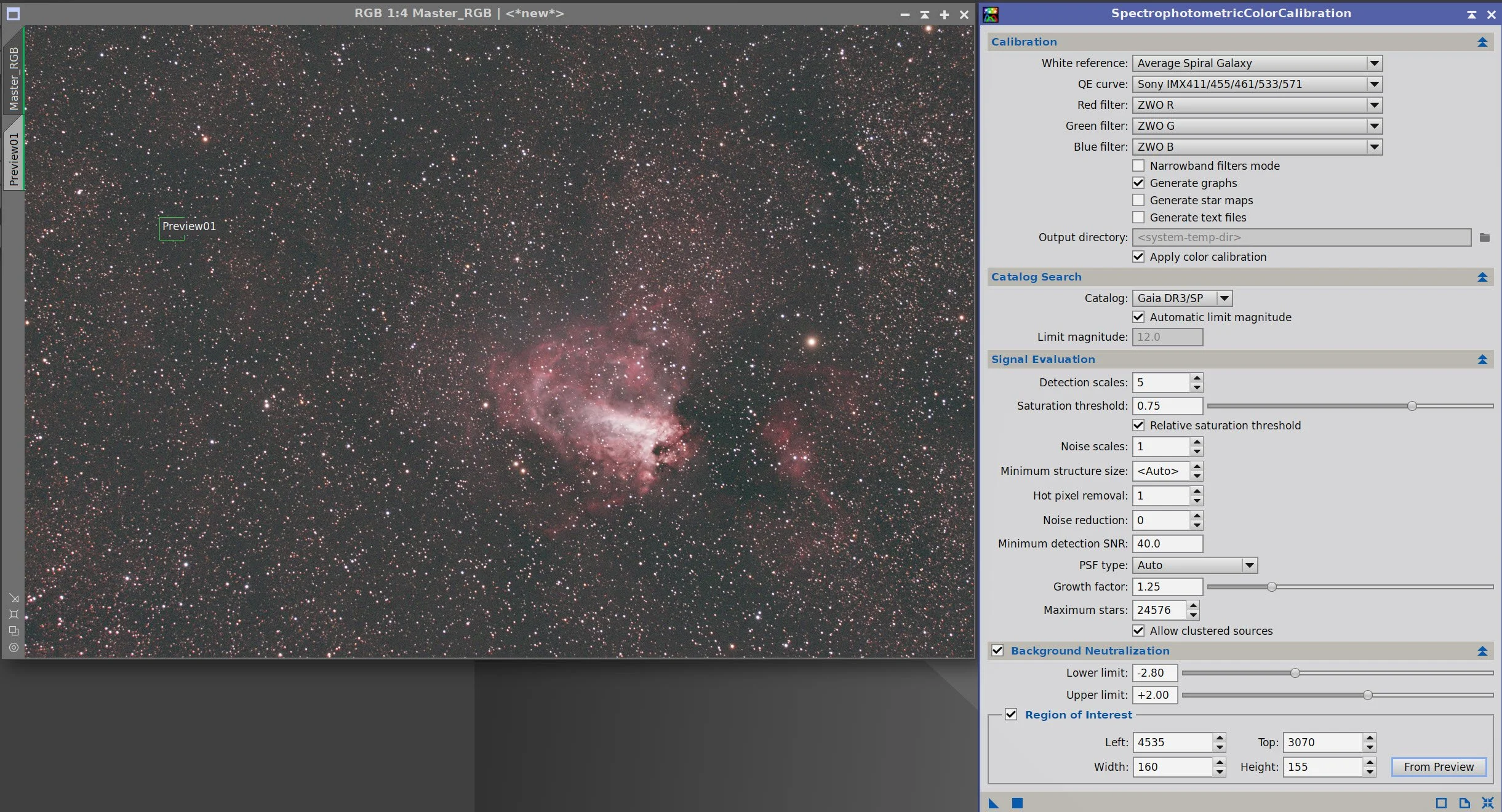Click the Saturation threshold slider handle

(x=1412, y=406)
